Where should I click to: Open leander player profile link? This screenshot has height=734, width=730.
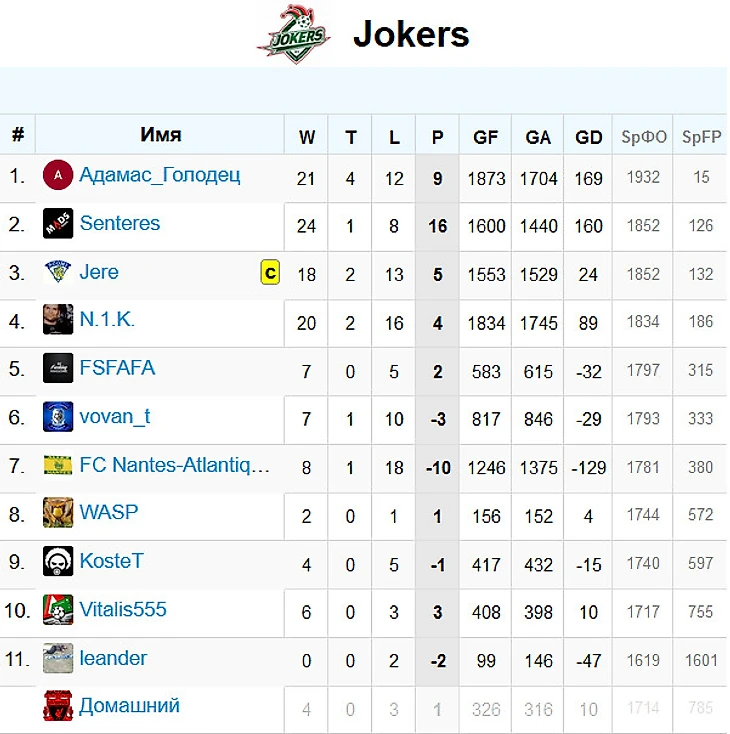(113, 658)
